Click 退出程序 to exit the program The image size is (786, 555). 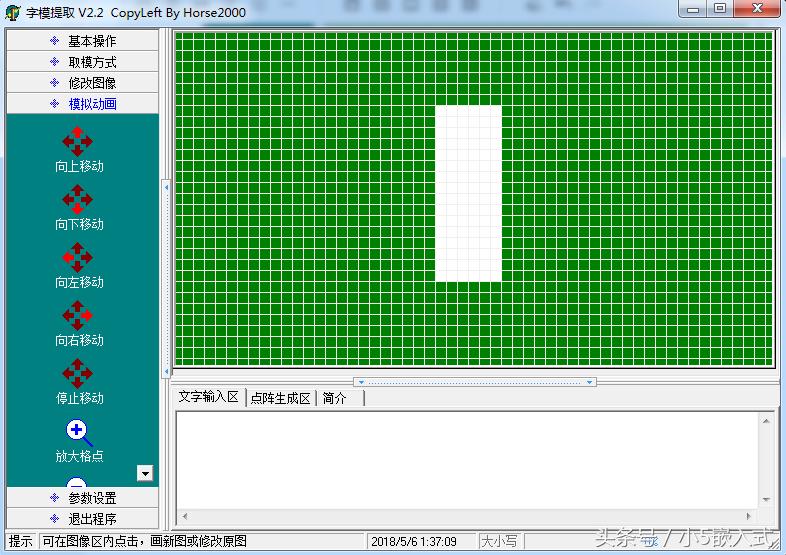coord(82,519)
